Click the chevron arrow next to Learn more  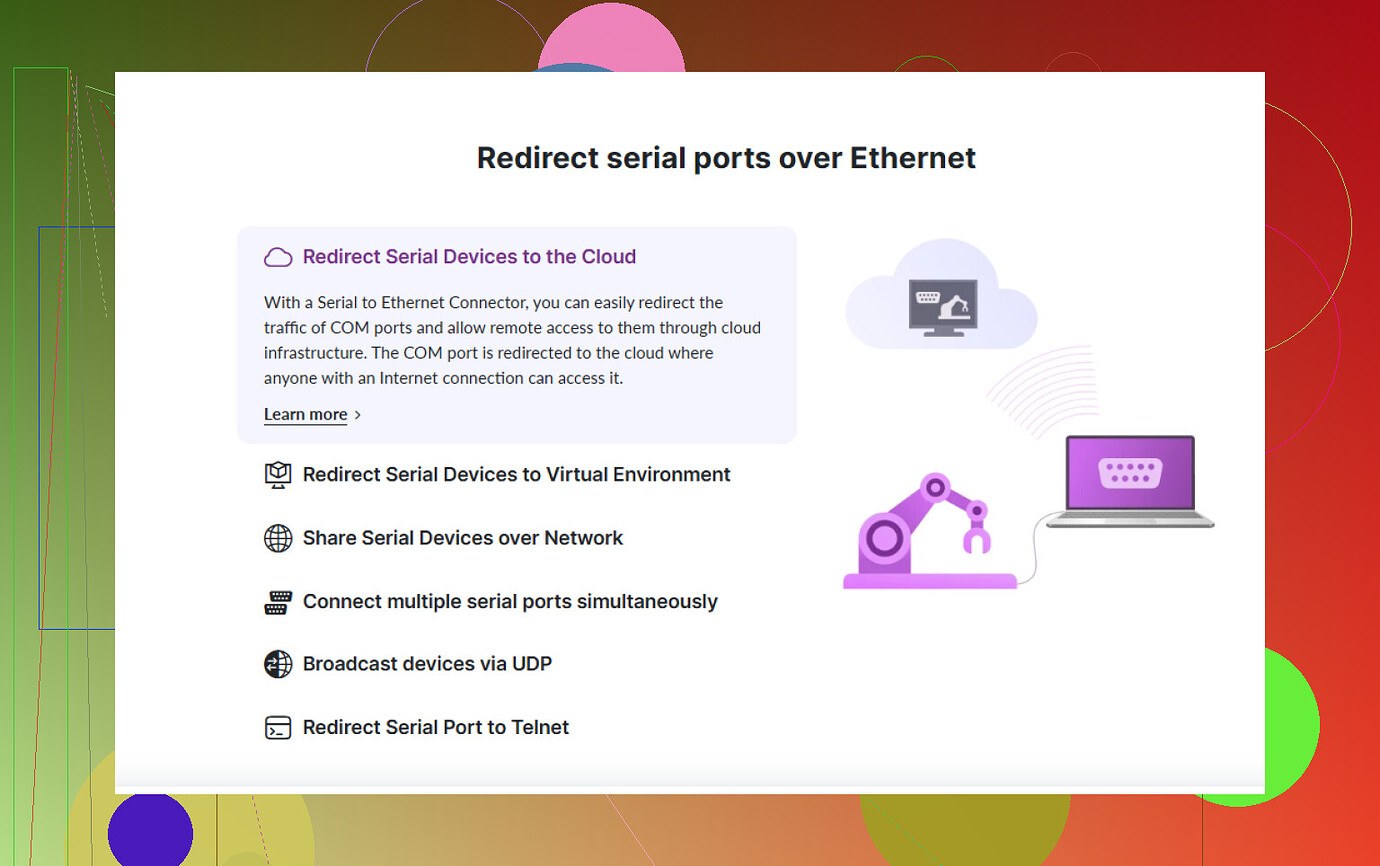pos(358,415)
